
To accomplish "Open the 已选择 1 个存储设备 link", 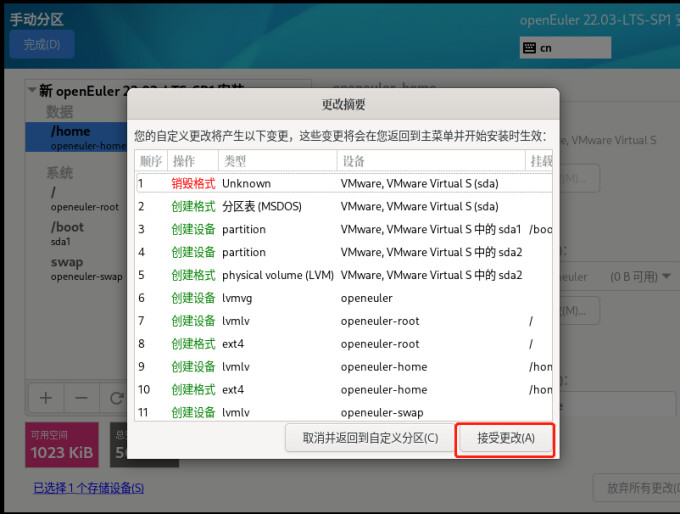I will [88, 488].
